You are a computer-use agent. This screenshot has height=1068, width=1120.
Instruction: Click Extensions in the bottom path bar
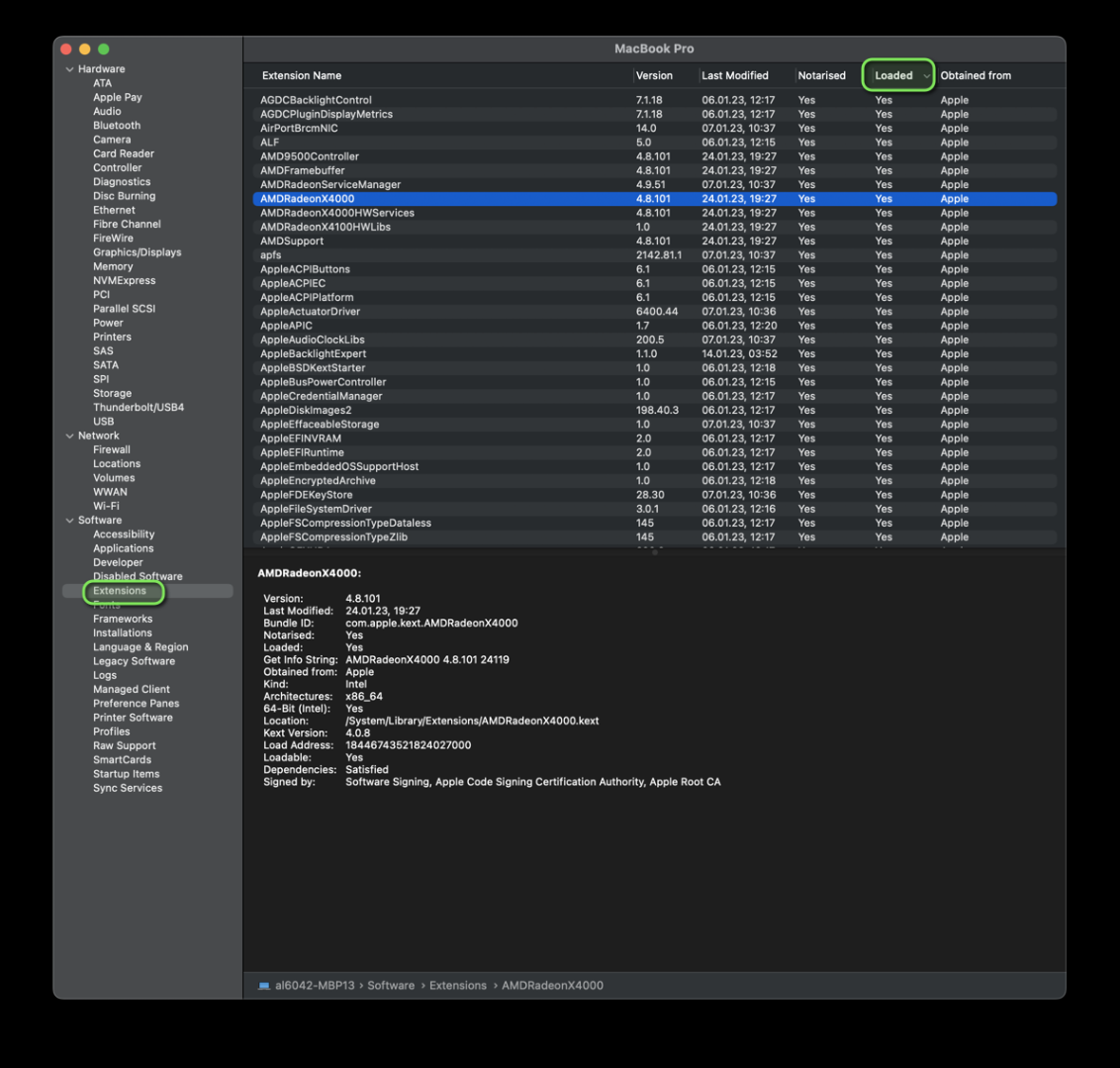point(457,986)
